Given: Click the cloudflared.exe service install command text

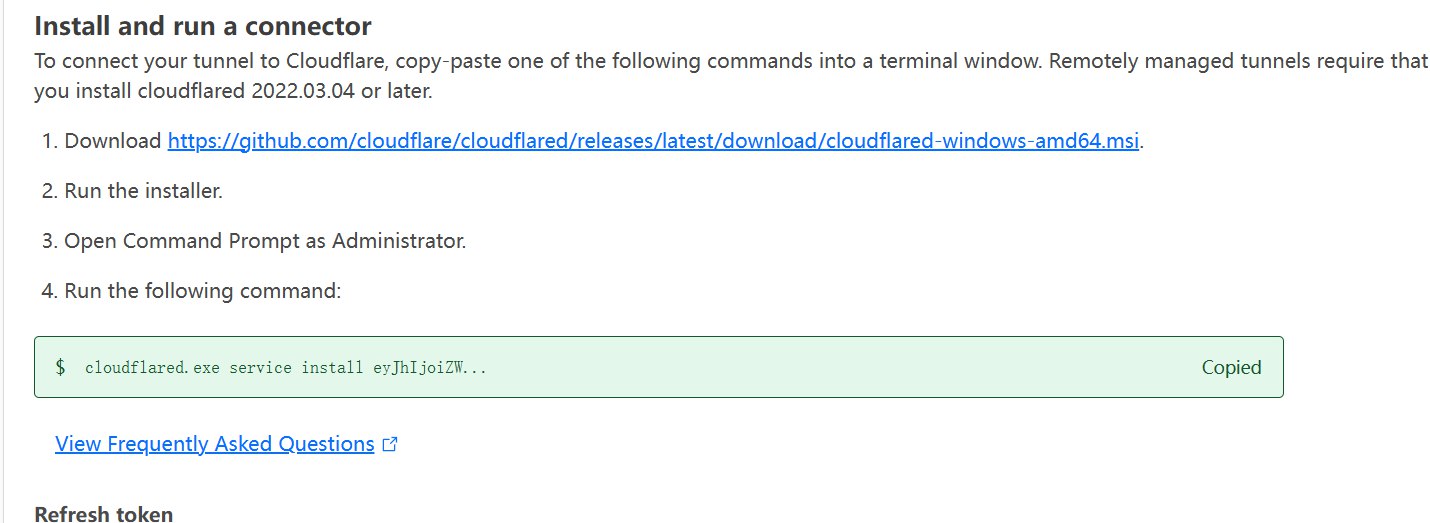Looking at the screenshot, I should coord(286,368).
